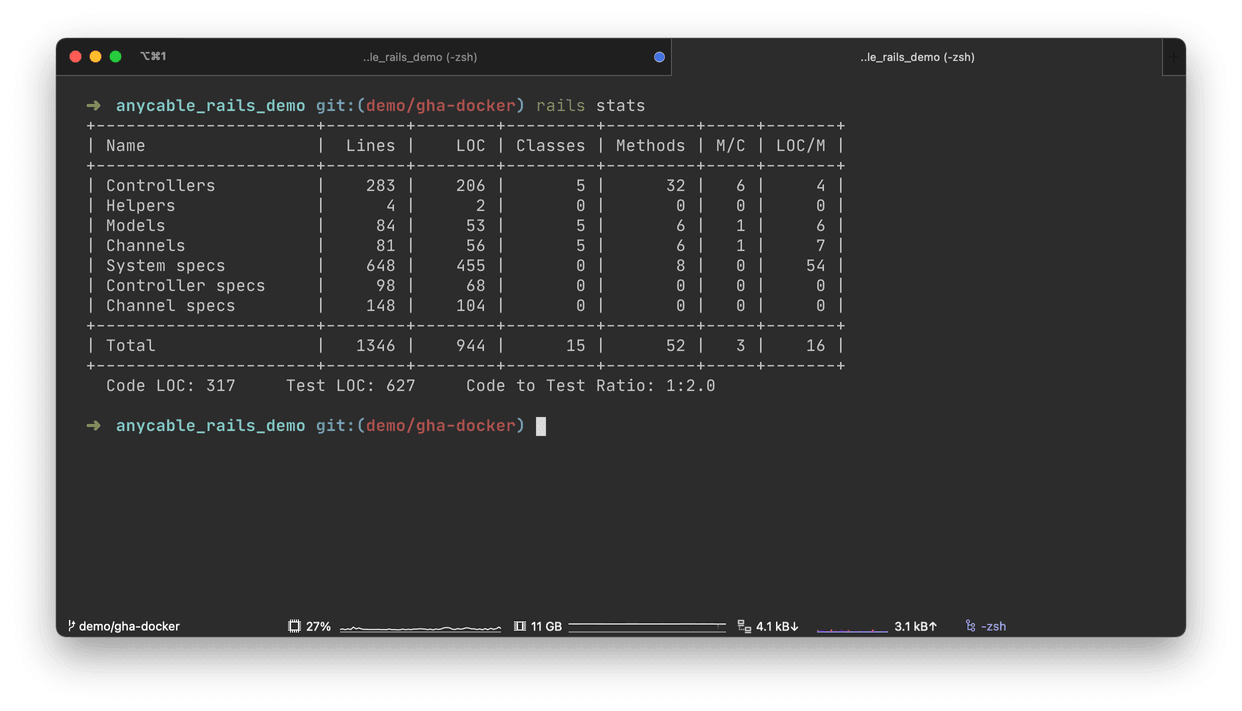Image resolution: width=1242 pixels, height=711 pixels.
Task: Click the memory usage progress bar
Action: click(647, 626)
